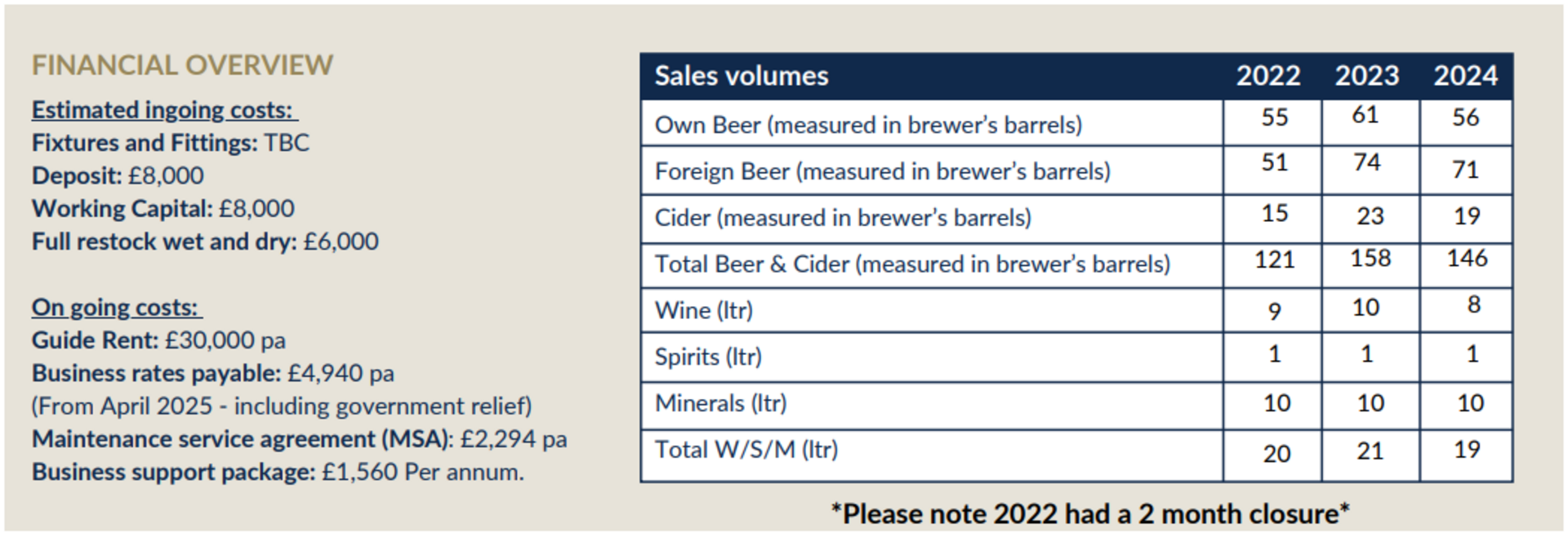
Task: Select the Business support package line
Action: [x=278, y=473]
